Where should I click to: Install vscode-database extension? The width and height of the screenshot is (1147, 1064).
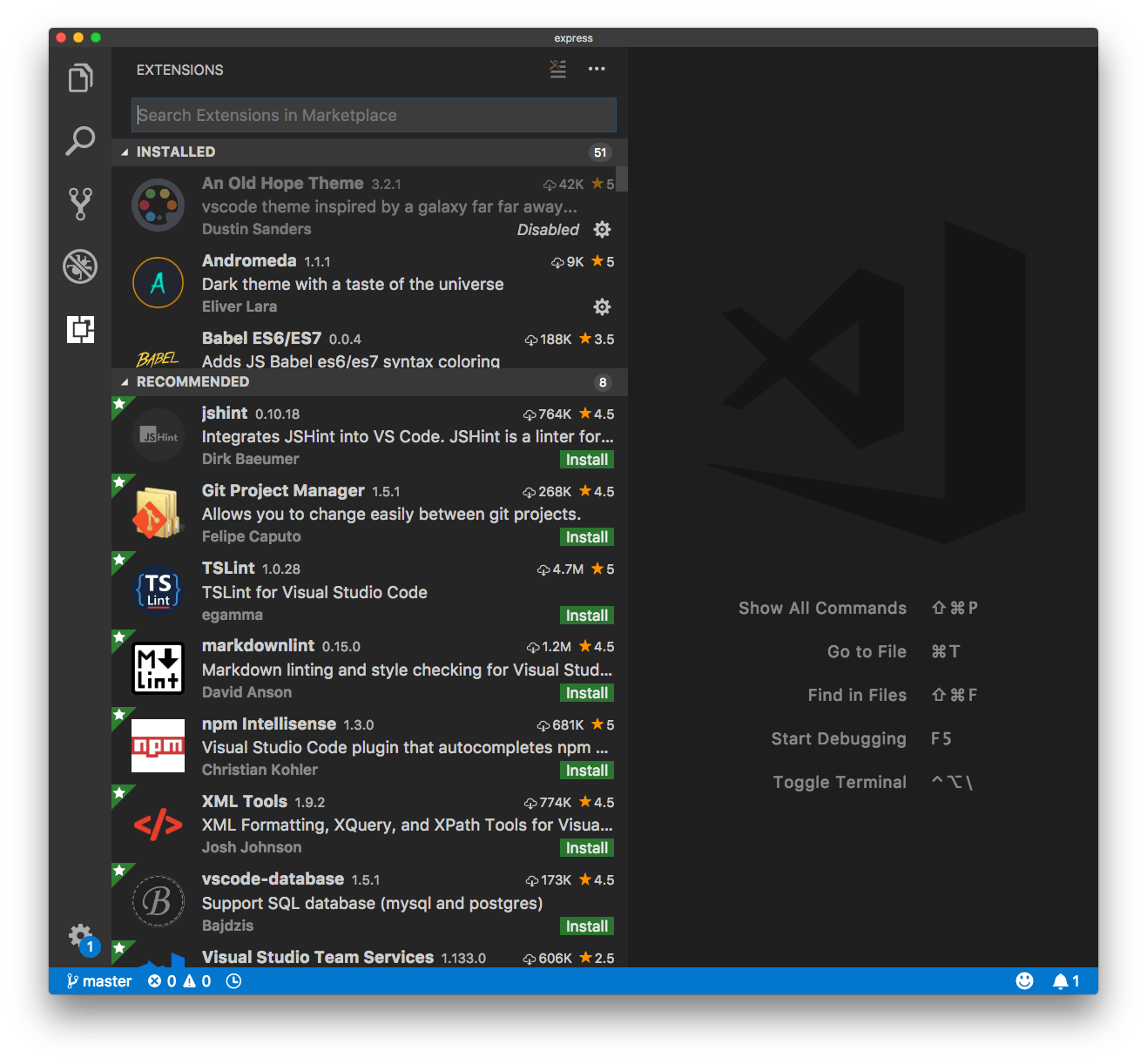click(587, 926)
